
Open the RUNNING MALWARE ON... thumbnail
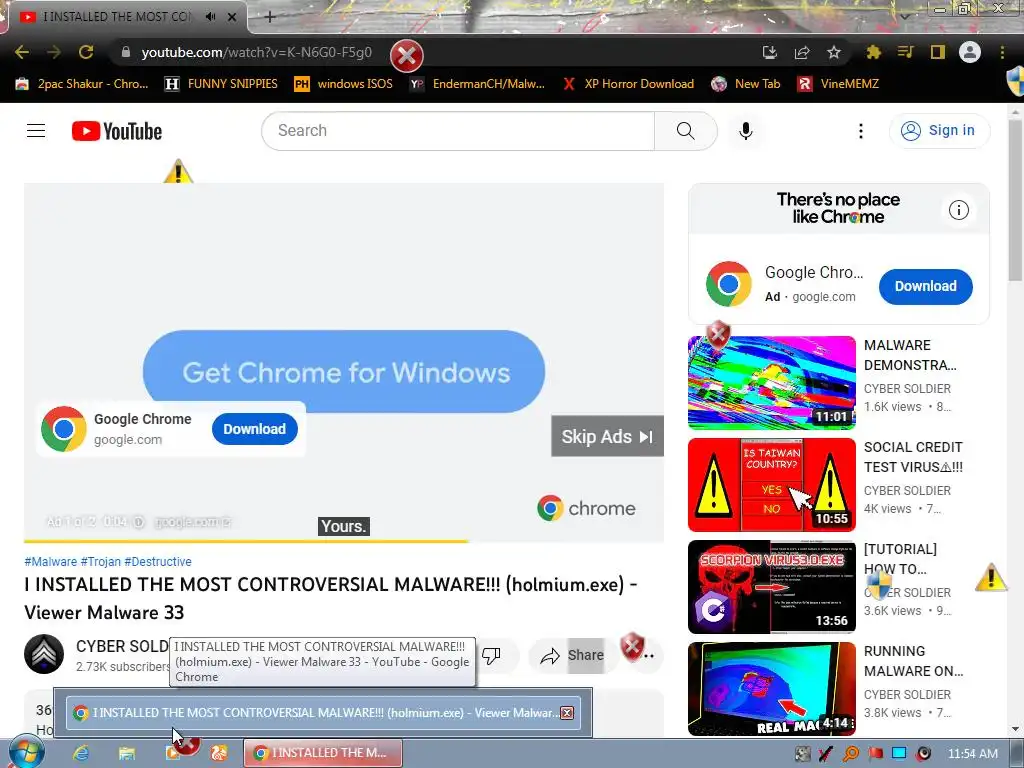click(x=771, y=688)
